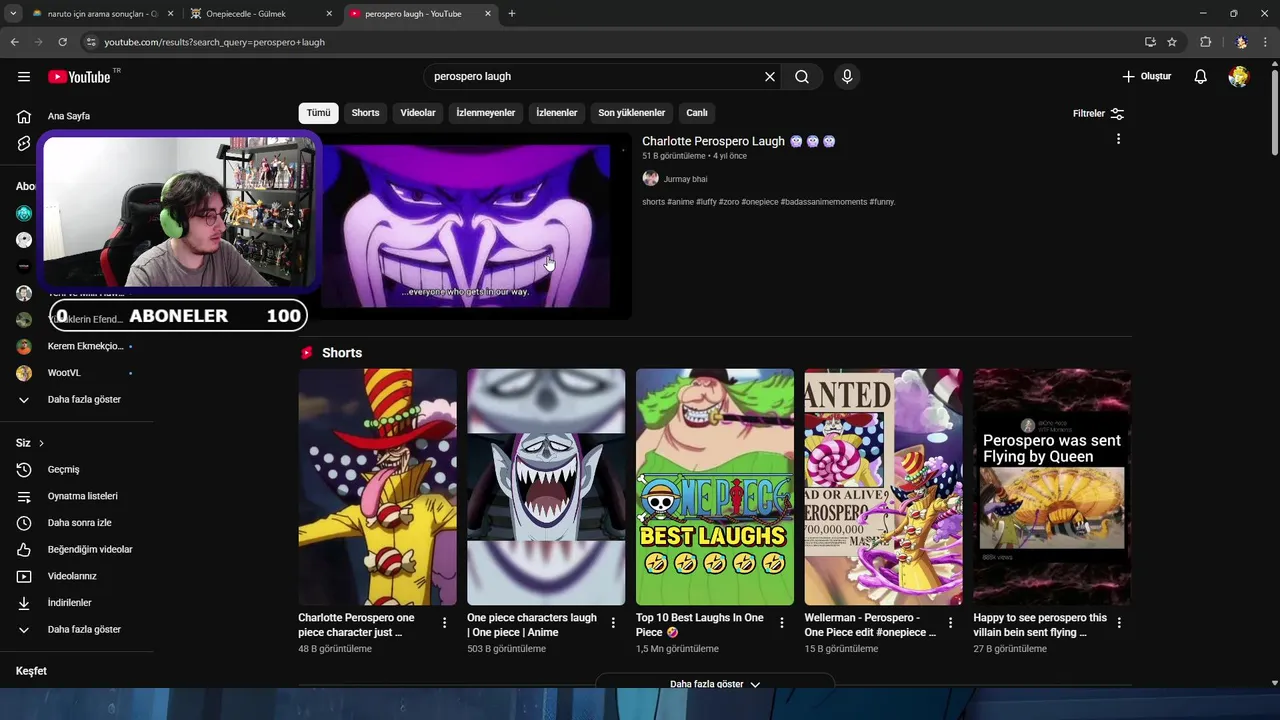The width and height of the screenshot is (1280, 720).
Task: Open options for Happy to see perospero short
Action: (x=1119, y=623)
